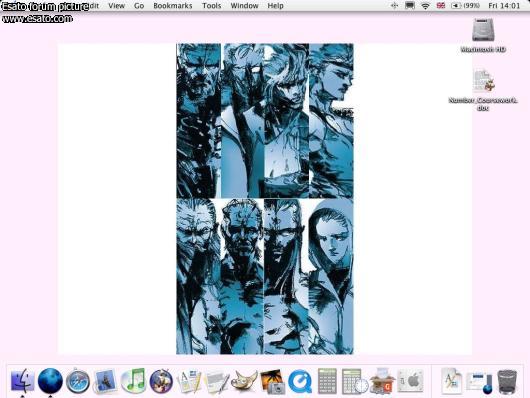Open Calculator from the dock
This screenshot has width=530, height=398.
pos(327,381)
